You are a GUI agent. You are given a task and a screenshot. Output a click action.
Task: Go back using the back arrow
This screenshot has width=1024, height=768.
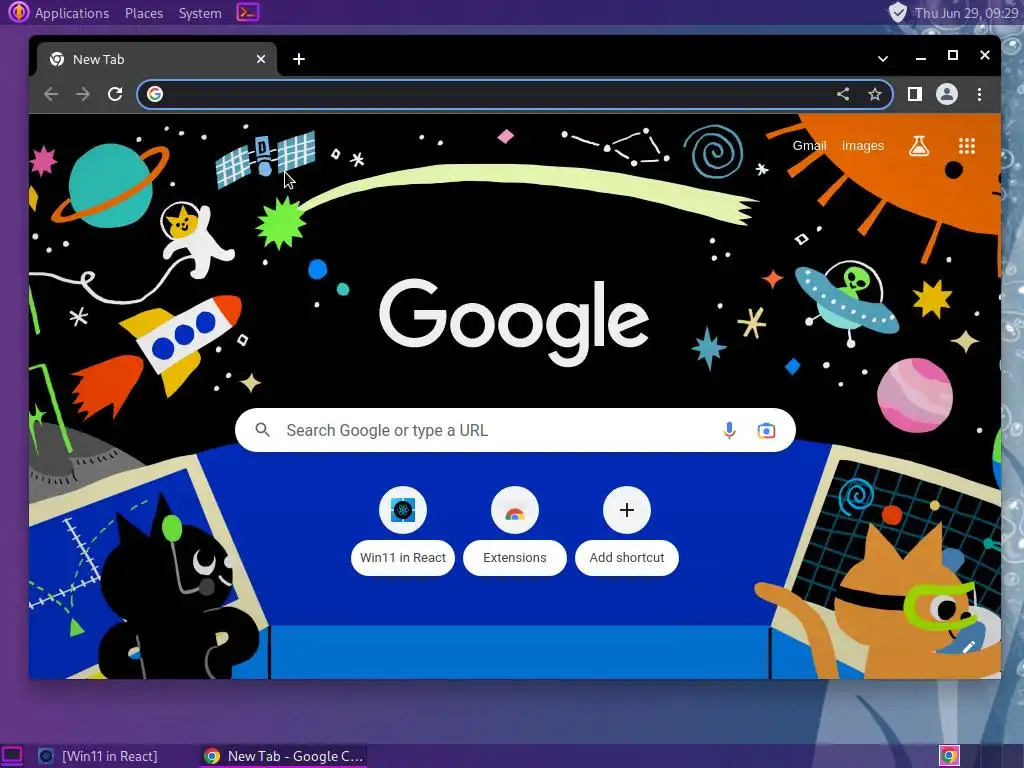(x=51, y=94)
